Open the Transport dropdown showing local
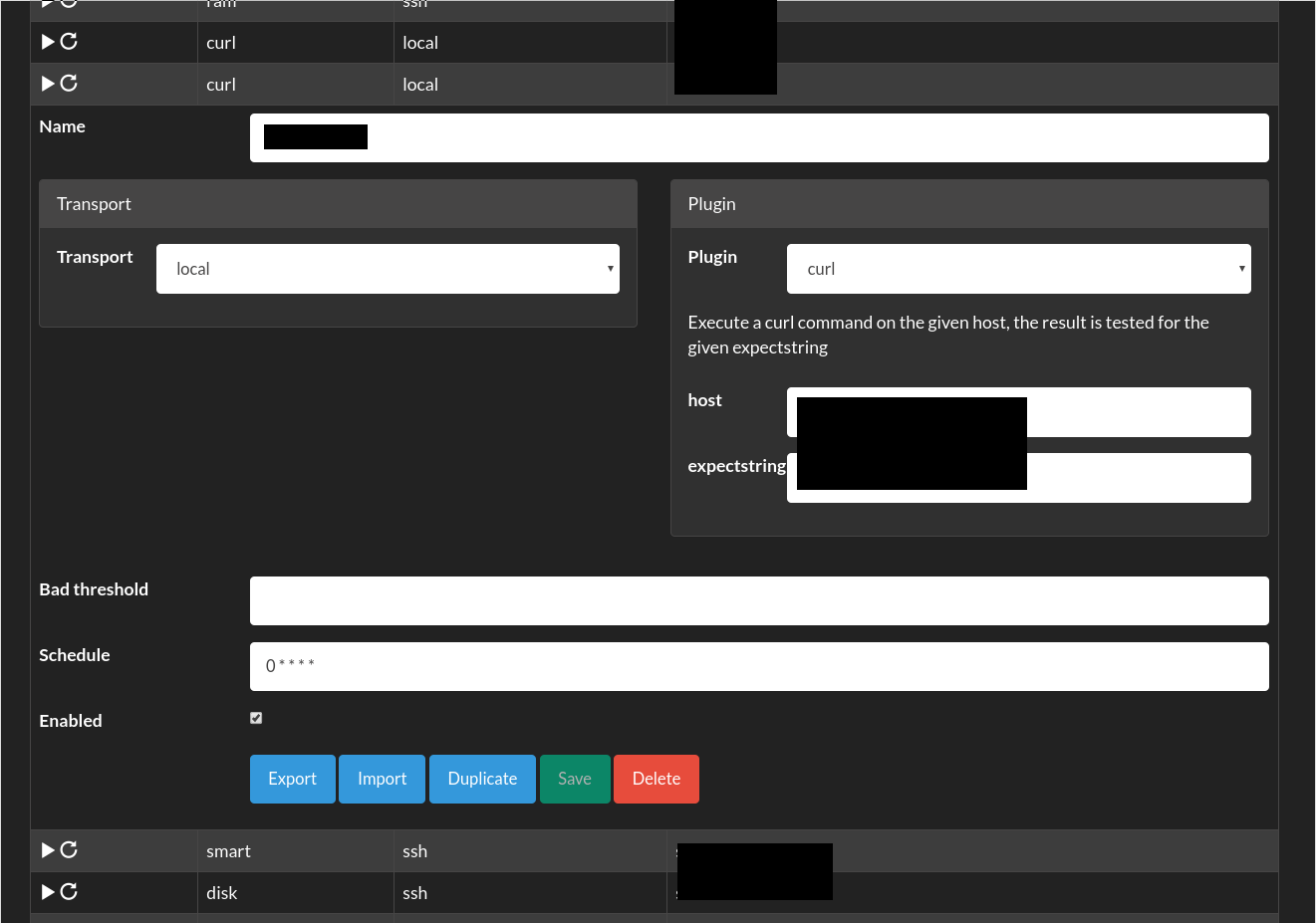This screenshot has height=923, width=1316. [x=388, y=269]
